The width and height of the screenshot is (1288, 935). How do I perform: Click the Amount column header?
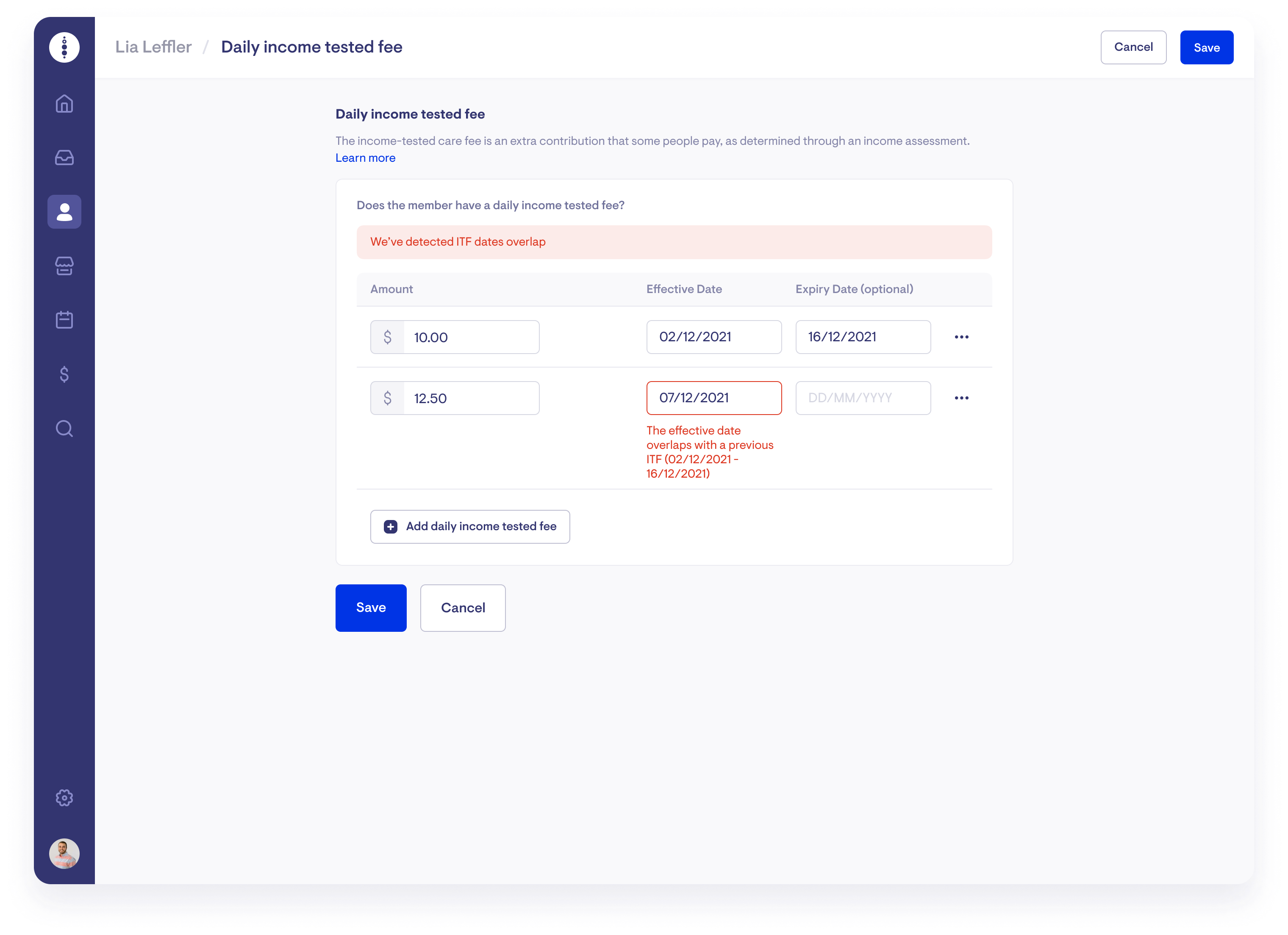point(391,290)
